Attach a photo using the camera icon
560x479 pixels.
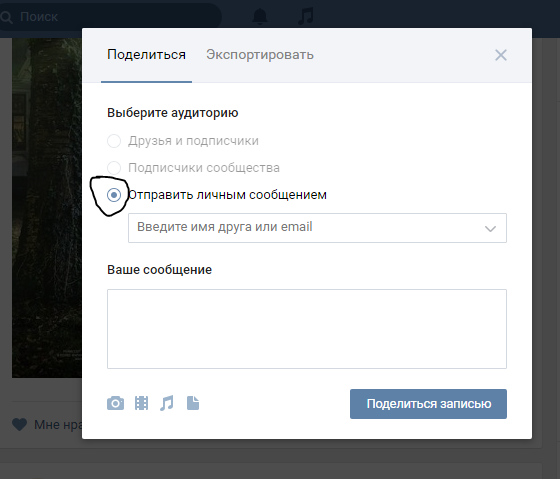point(115,403)
